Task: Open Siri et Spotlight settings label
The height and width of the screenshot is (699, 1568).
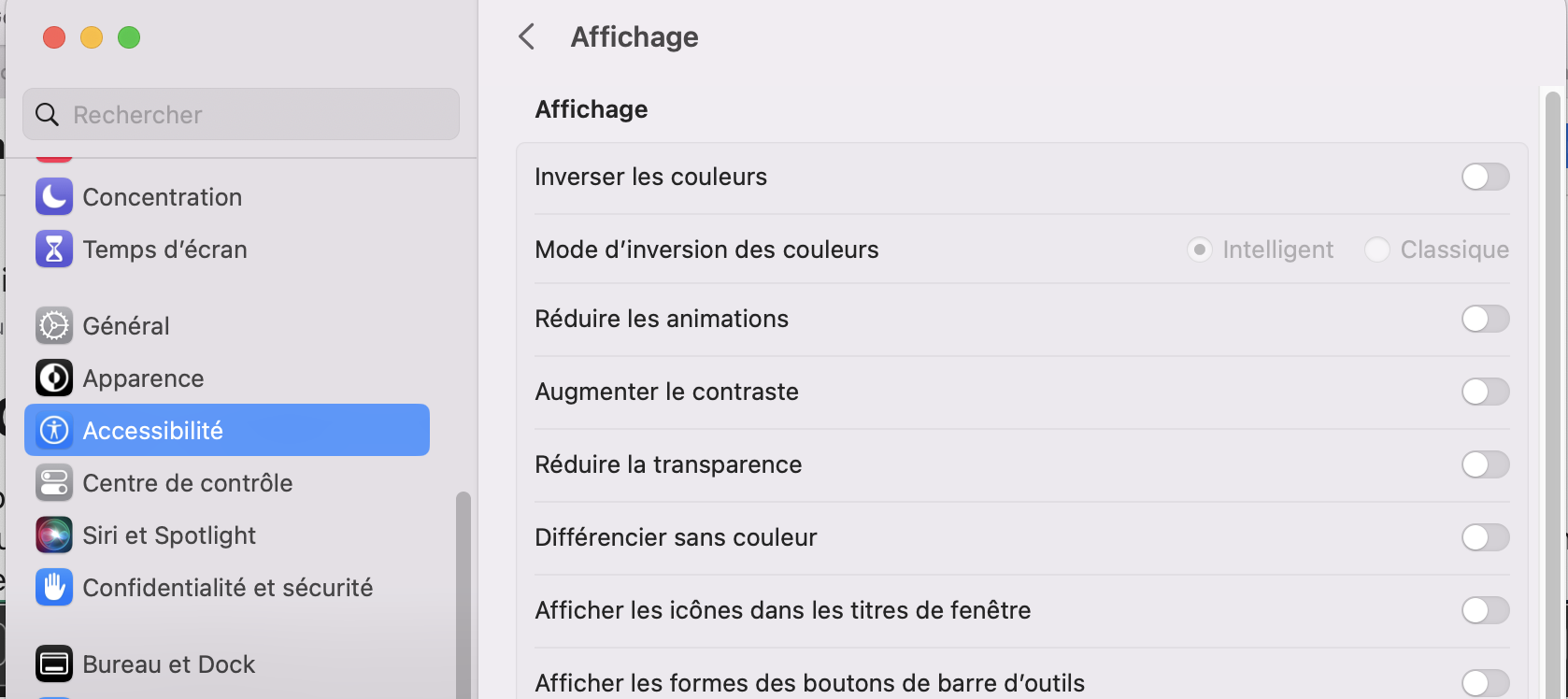Action: (x=169, y=535)
